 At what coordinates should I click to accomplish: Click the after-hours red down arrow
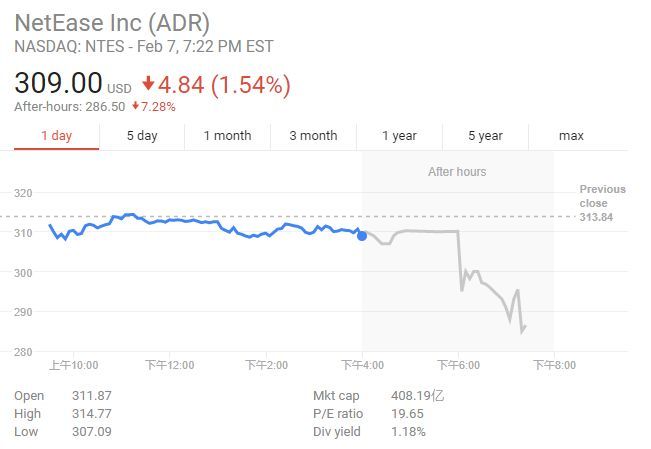pyautogui.click(x=136, y=106)
